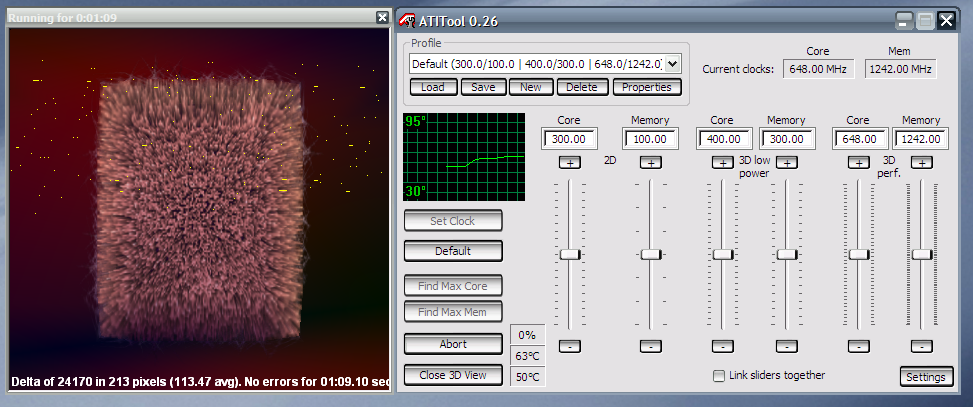
Task: Click the 63°C temperature readout
Action: coord(527,356)
